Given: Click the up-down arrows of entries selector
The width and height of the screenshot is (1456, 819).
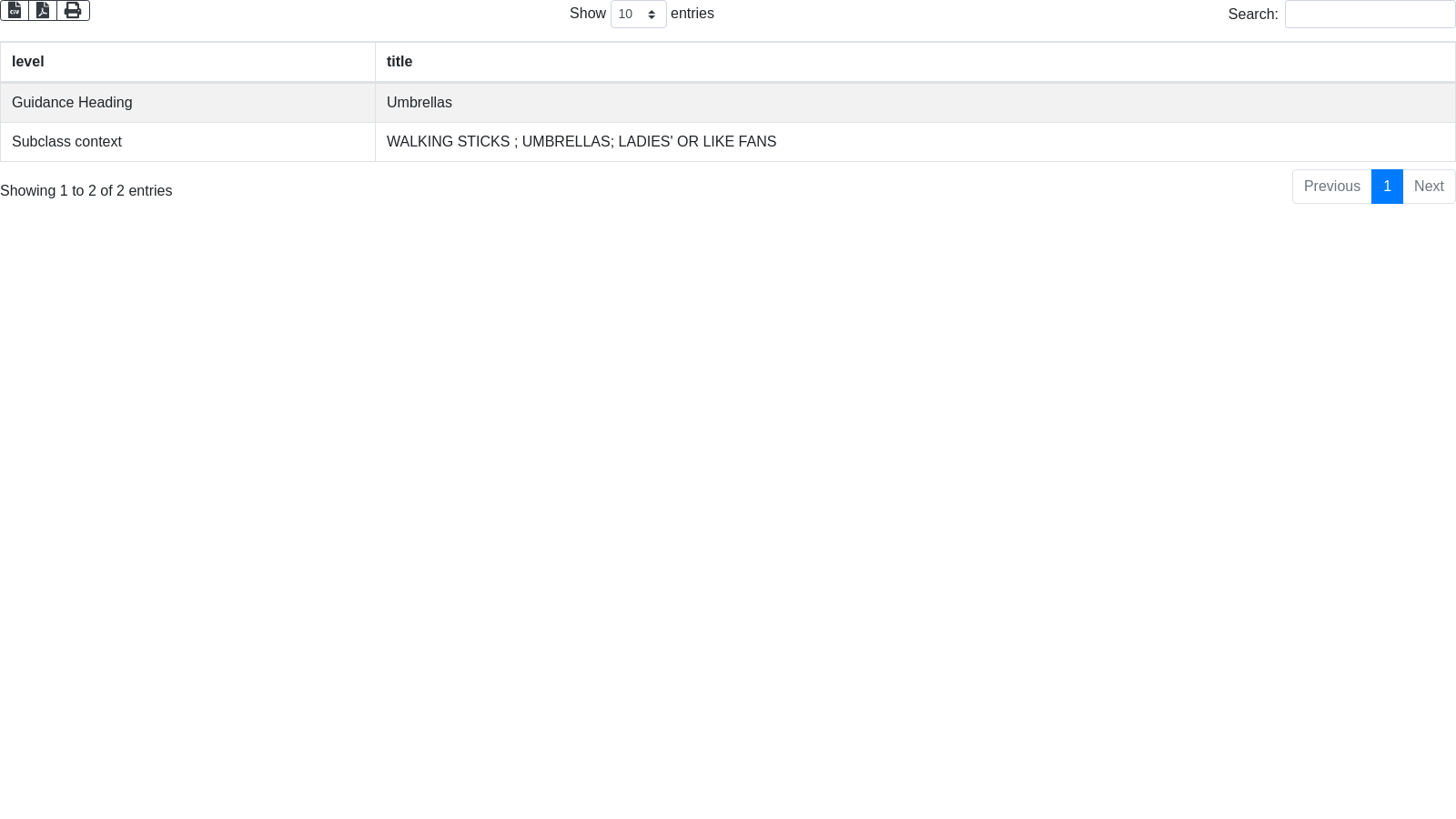Looking at the screenshot, I should [x=652, y=15].
